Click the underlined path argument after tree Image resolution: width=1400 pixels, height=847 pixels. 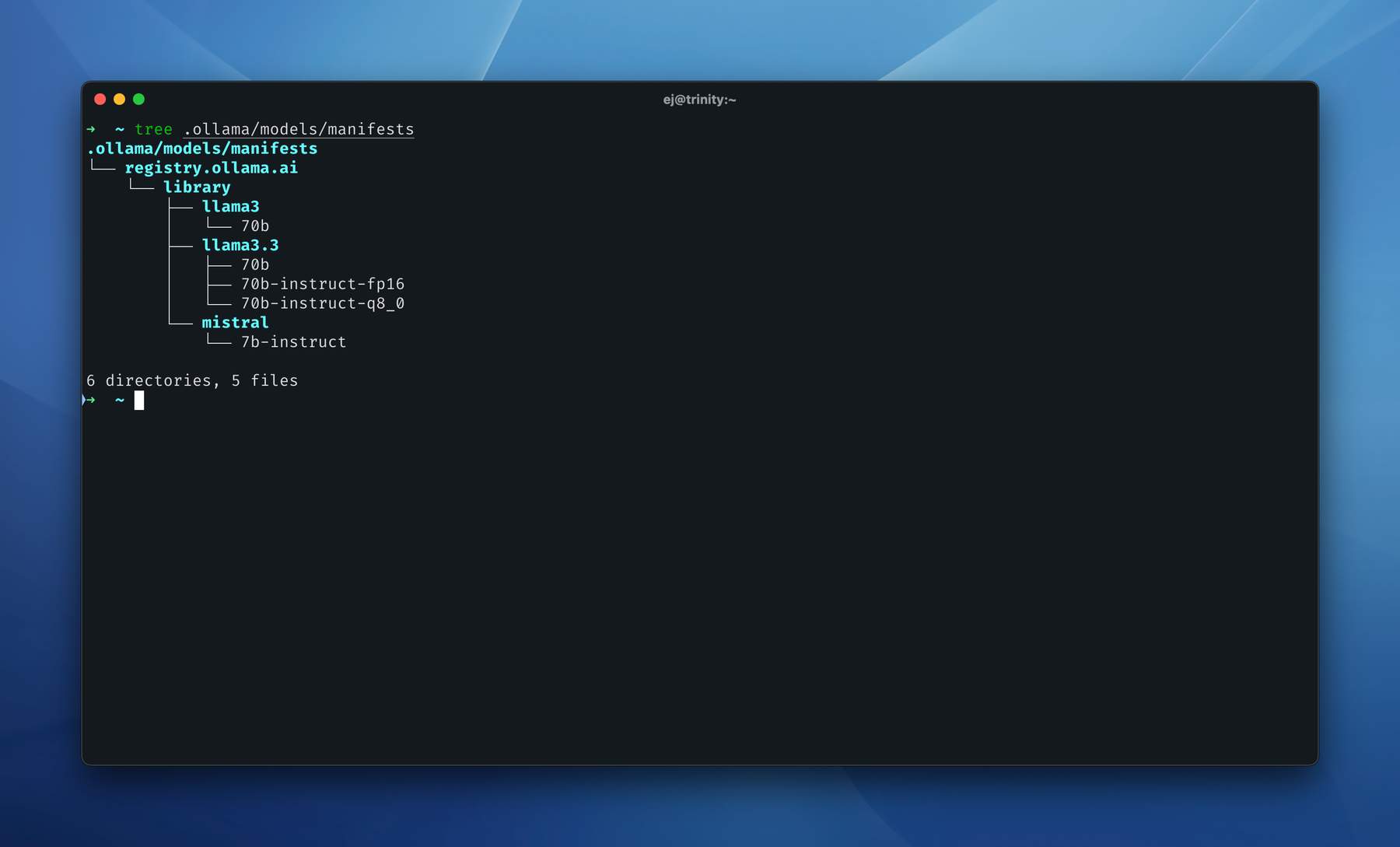(299, 129)
